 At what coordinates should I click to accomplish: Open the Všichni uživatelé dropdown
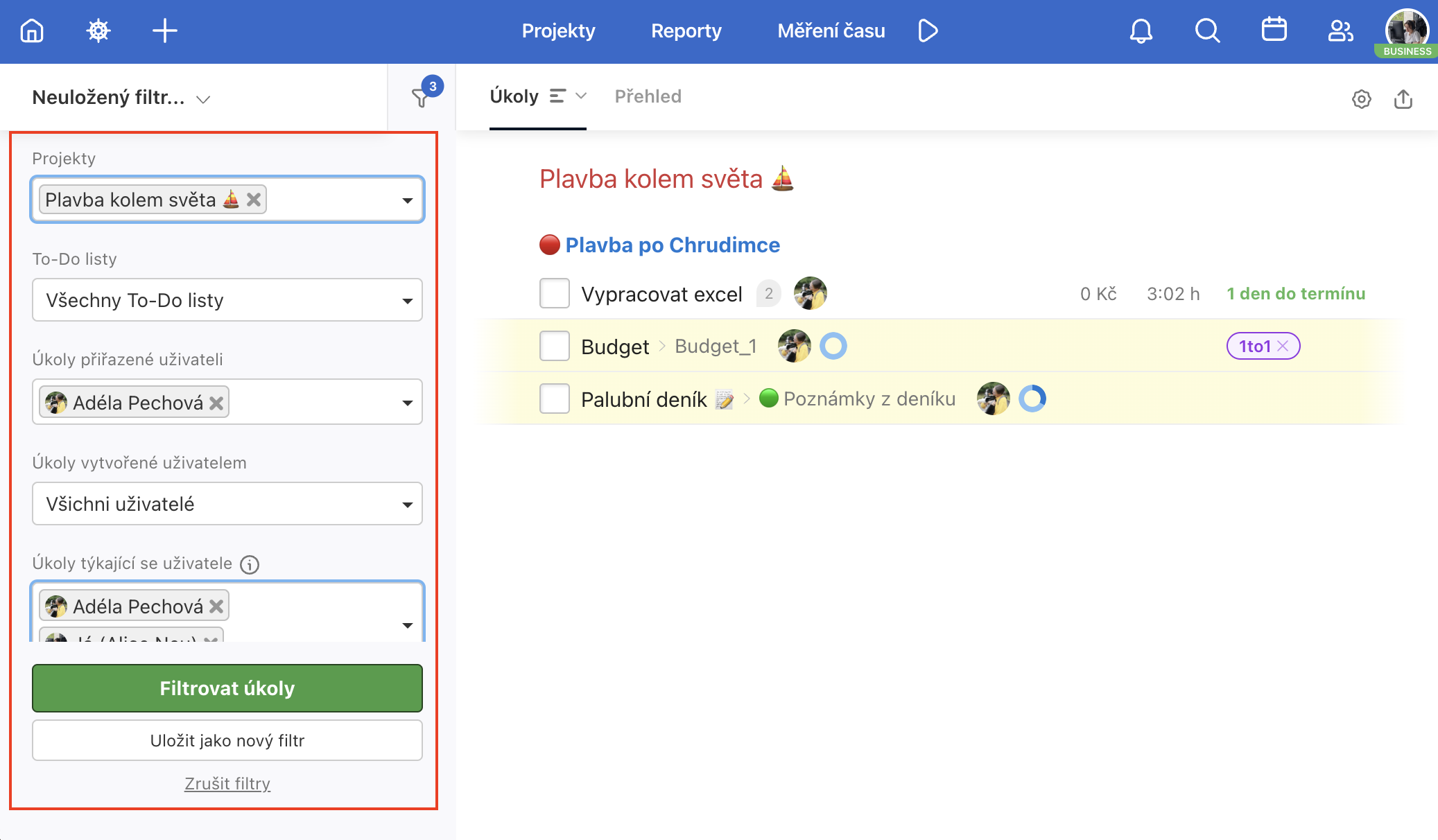click(227, 504)
